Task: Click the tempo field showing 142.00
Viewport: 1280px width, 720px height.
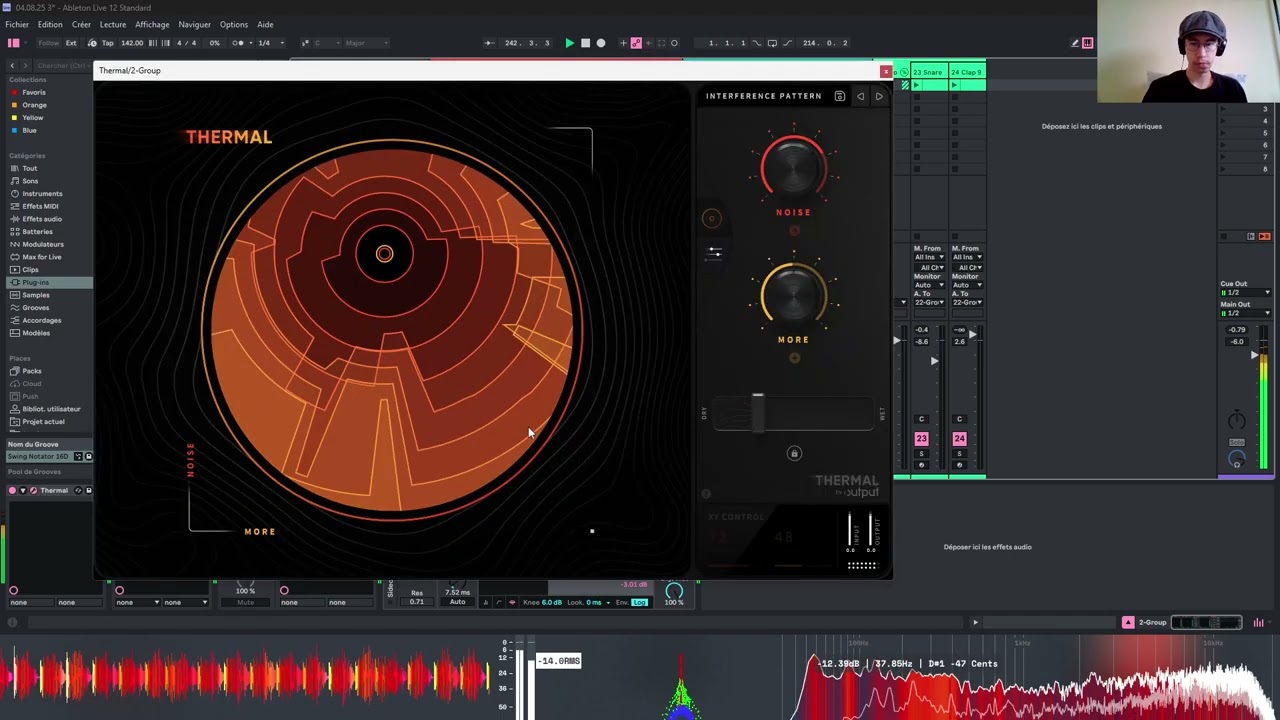Action: (x=132, y=43)
